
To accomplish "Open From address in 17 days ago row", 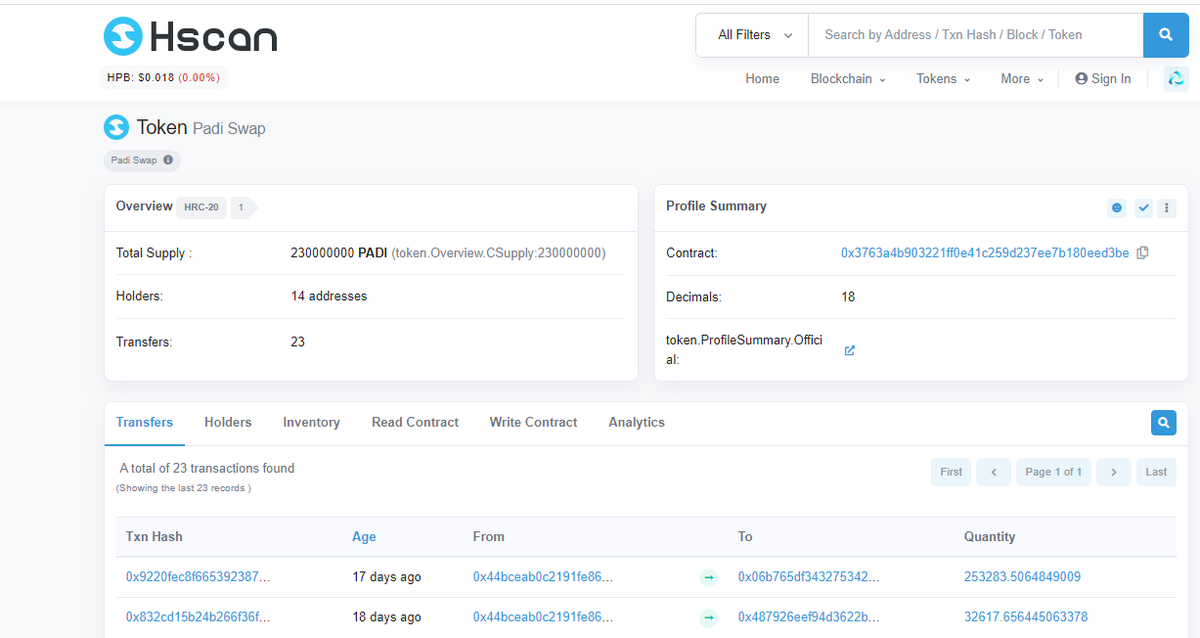I will pos(543,577).
